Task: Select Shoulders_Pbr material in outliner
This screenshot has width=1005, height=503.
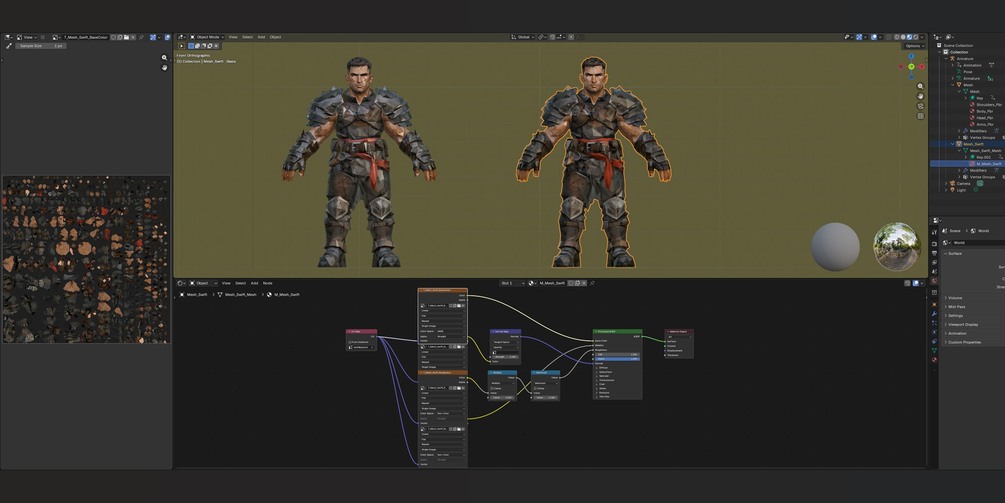Action: (x=989, y=104)
